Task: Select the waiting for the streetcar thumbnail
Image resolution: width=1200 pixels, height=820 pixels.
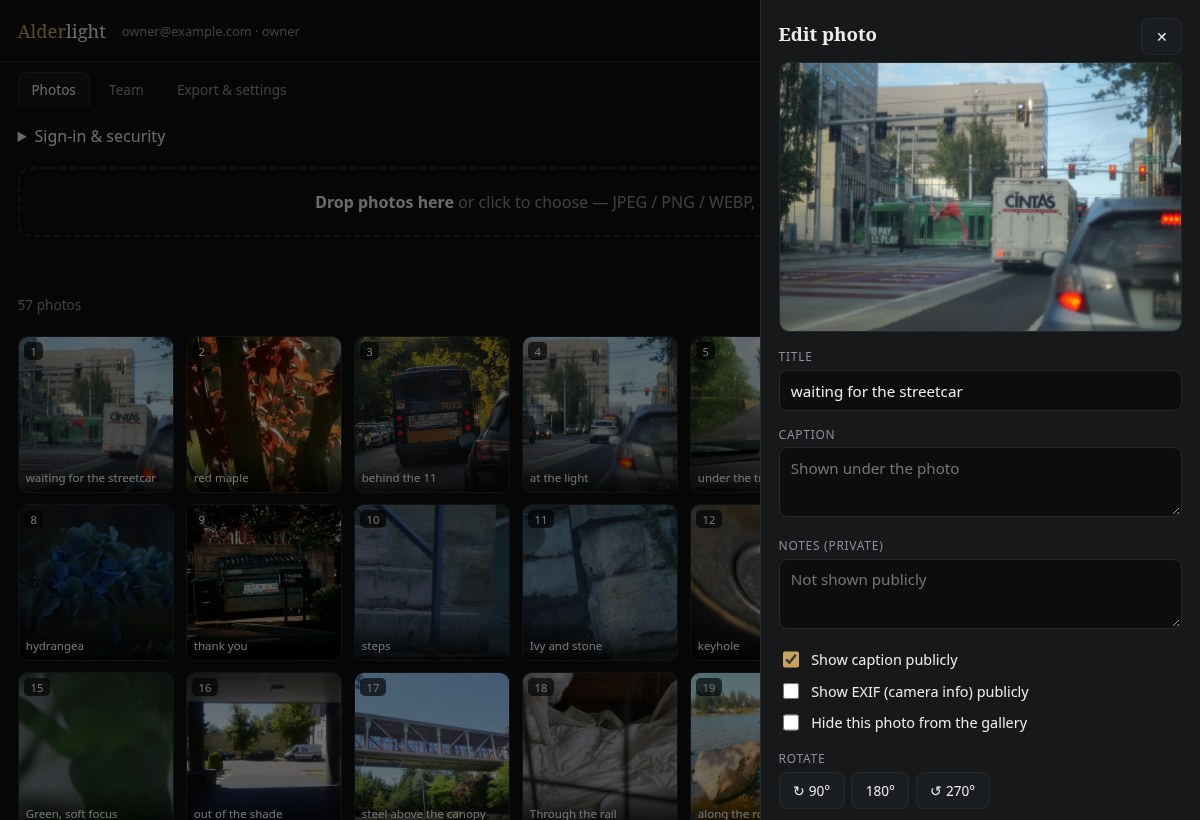Action: coord(96,414)
